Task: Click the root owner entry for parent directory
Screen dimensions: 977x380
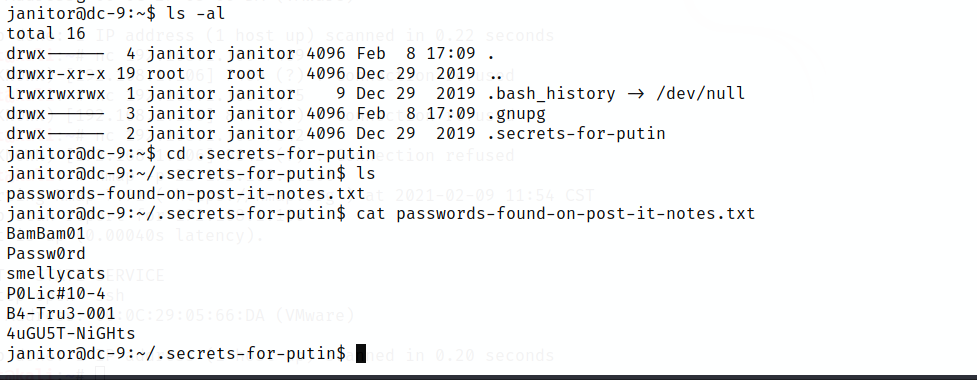Action: 166,74
